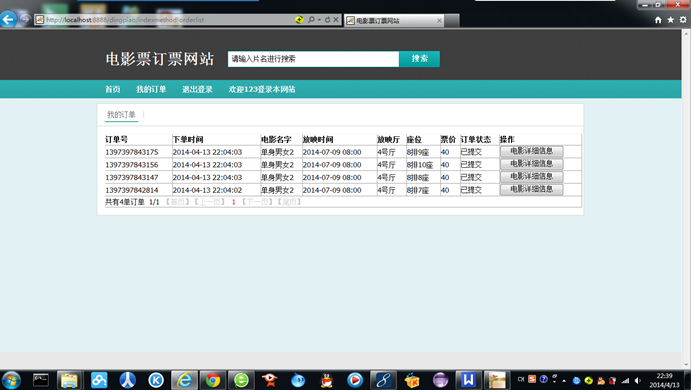The image size is (693, 392).
Task: Open Google Chrome from taskbar
Action: [213, 380]
